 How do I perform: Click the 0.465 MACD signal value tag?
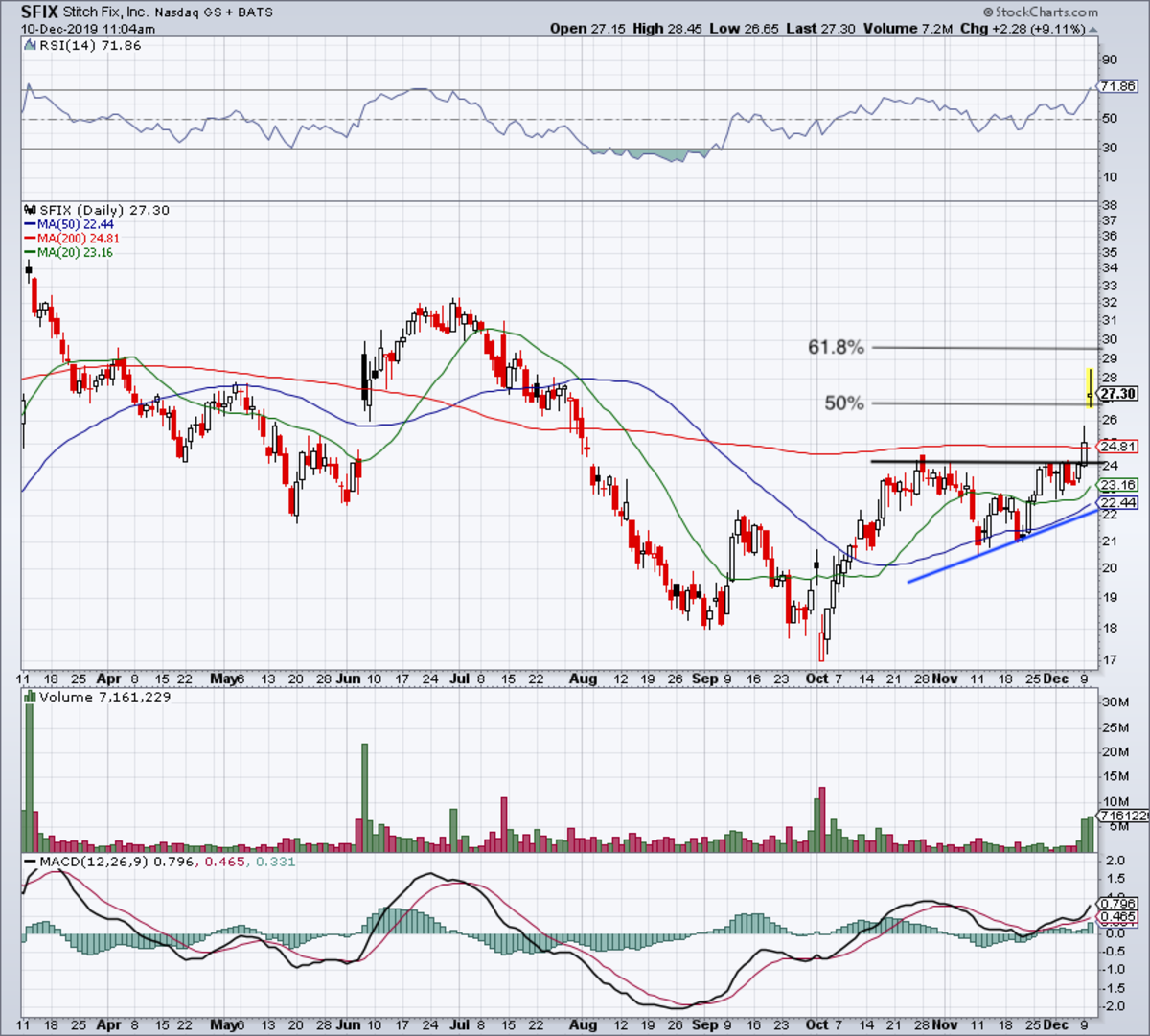pyautogui.click(x=1118, y=917)
